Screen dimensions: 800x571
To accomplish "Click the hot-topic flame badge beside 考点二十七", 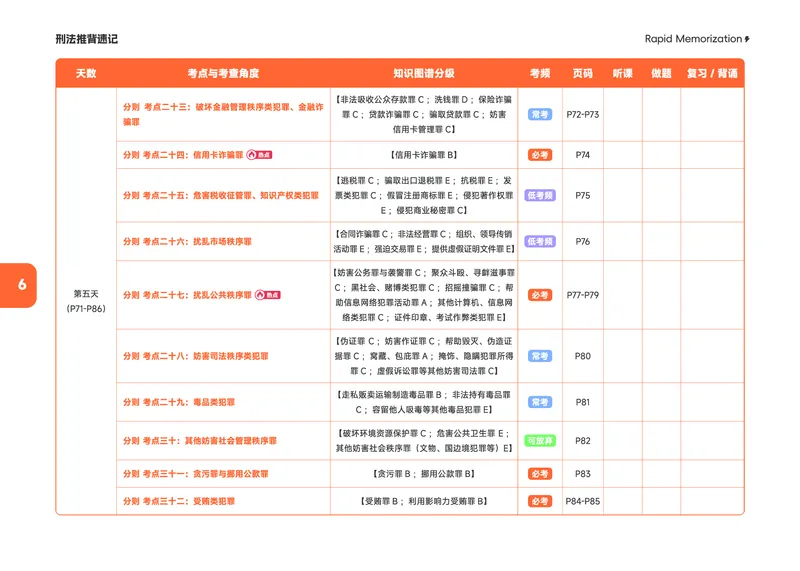I will tap(268, 295).
